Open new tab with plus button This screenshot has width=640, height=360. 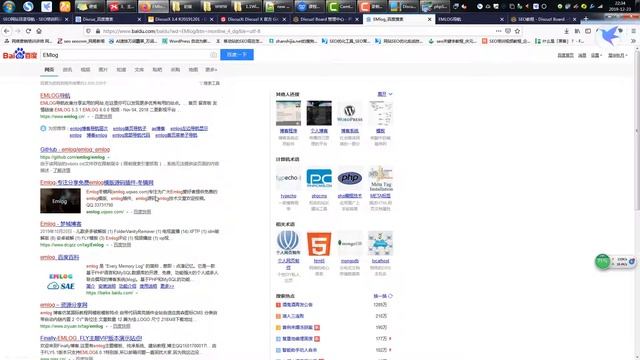pos(586,19)
